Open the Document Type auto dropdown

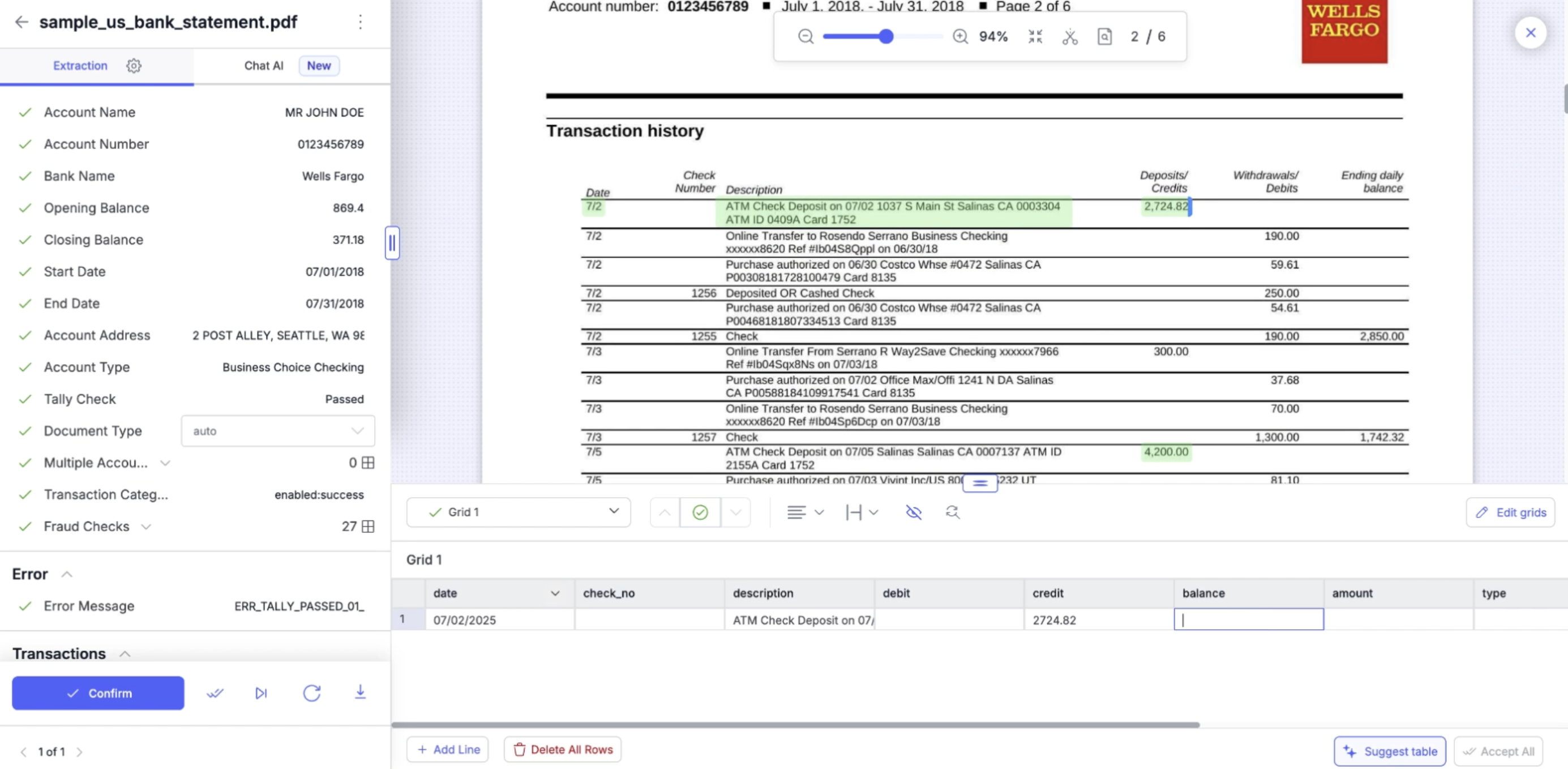coord(277,431)
